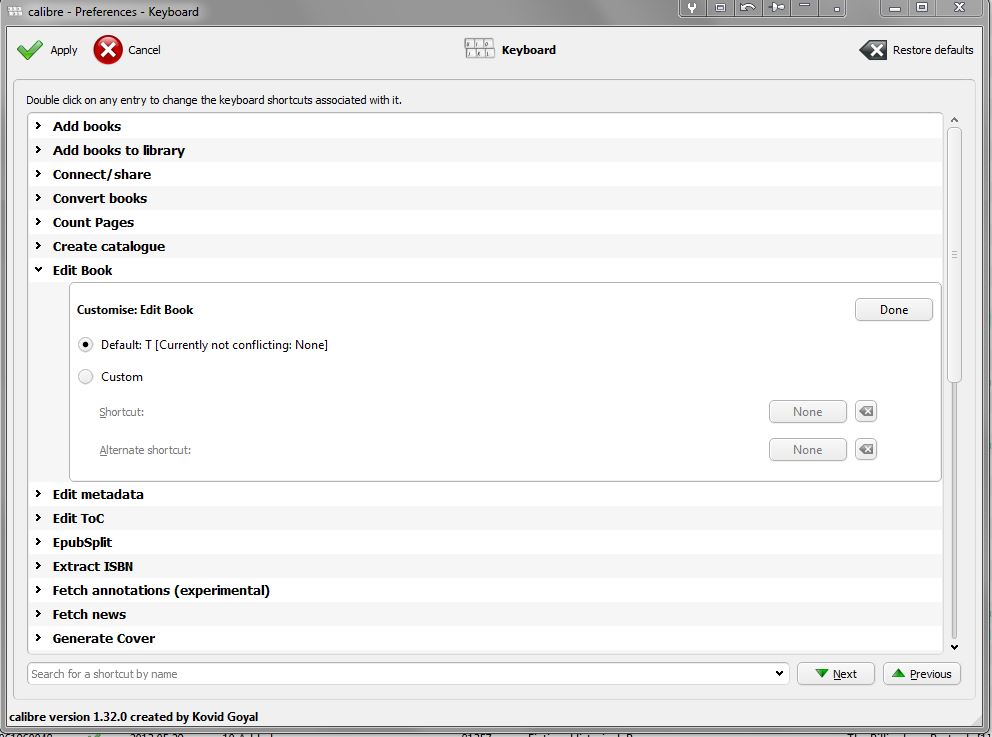Select the Edit Book entry label
Image resolution: width=992 pixels, height=737 pixels.
tap(82, 271)
